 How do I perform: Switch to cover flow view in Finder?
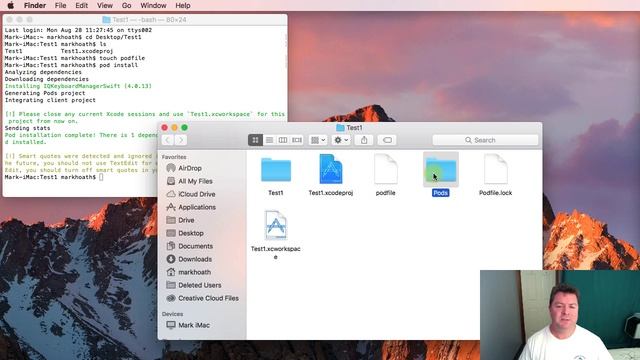297,140
